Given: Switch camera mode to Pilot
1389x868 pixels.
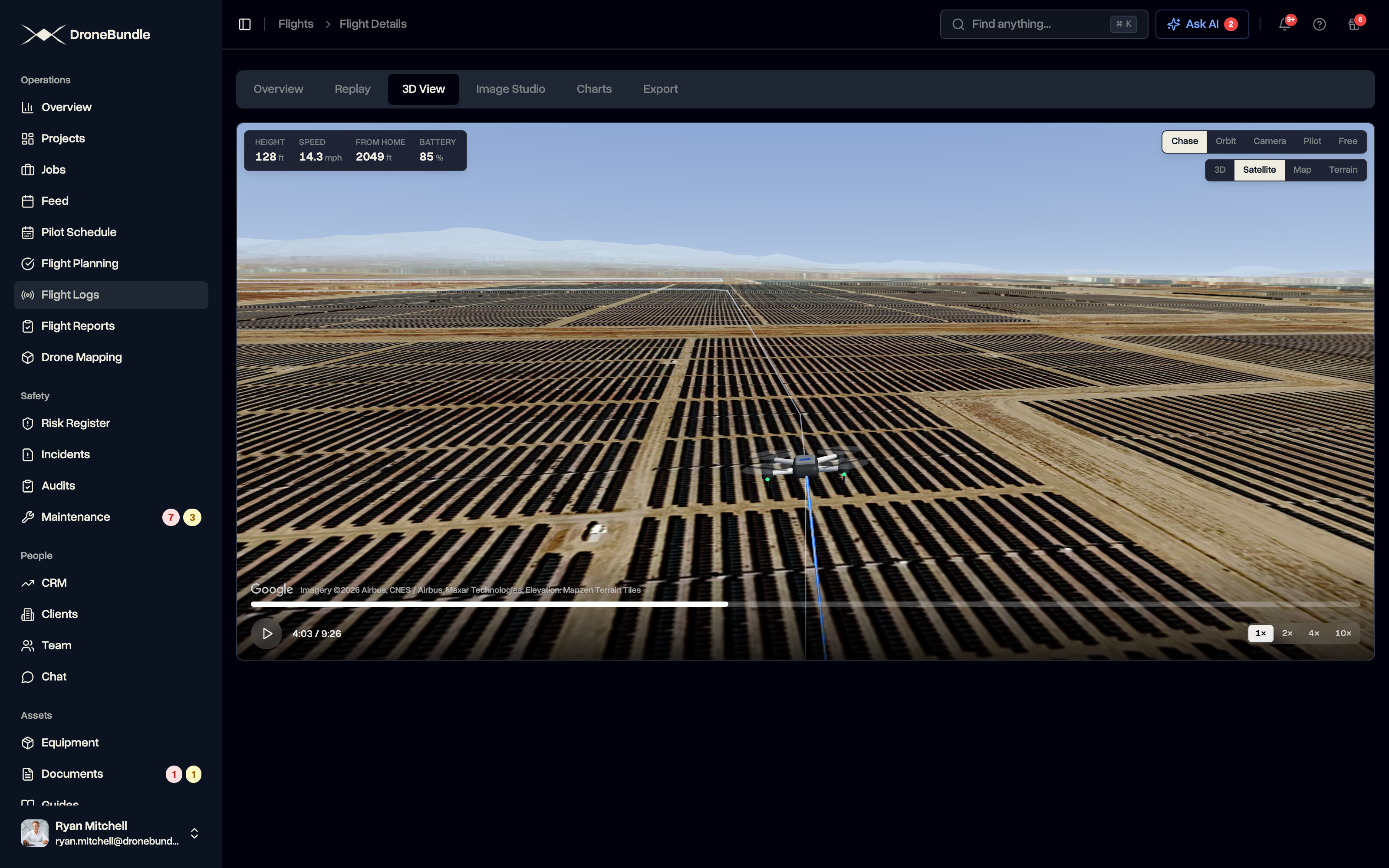Looking at the screenshot, I should [x=1312, y=141].
